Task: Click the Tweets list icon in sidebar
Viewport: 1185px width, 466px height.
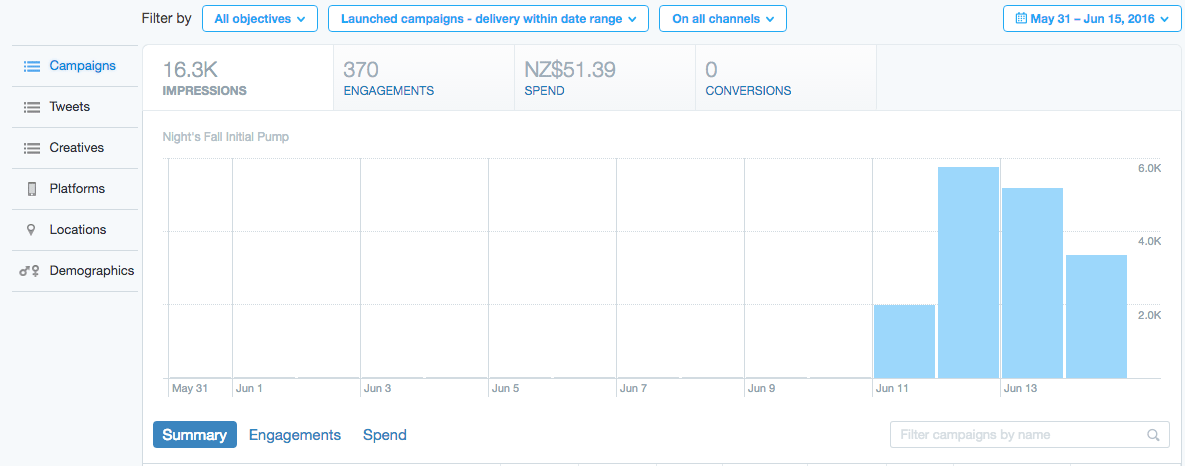Action: (31, 107)
